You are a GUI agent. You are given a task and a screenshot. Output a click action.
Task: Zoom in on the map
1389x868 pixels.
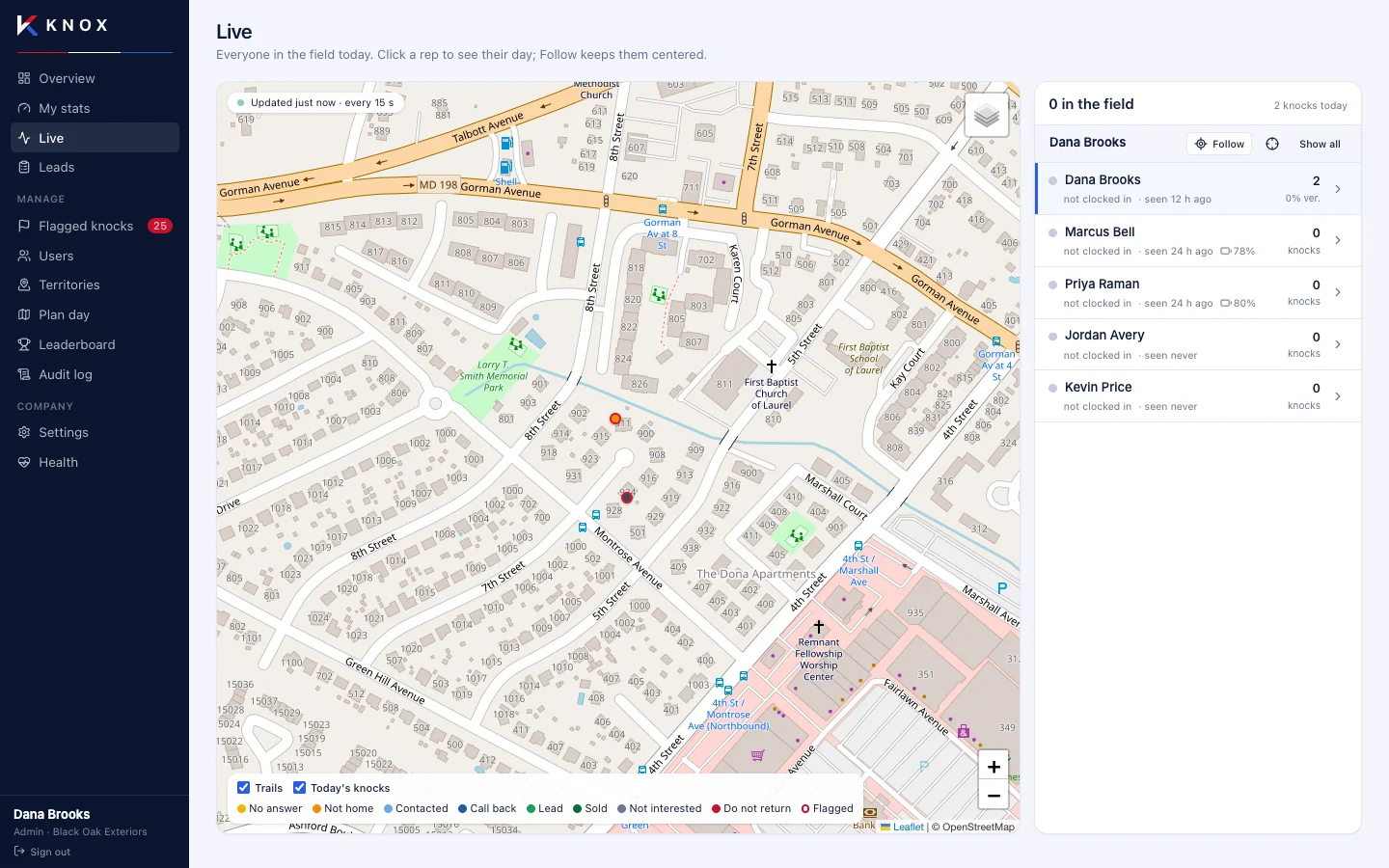(x=994, y=767)
